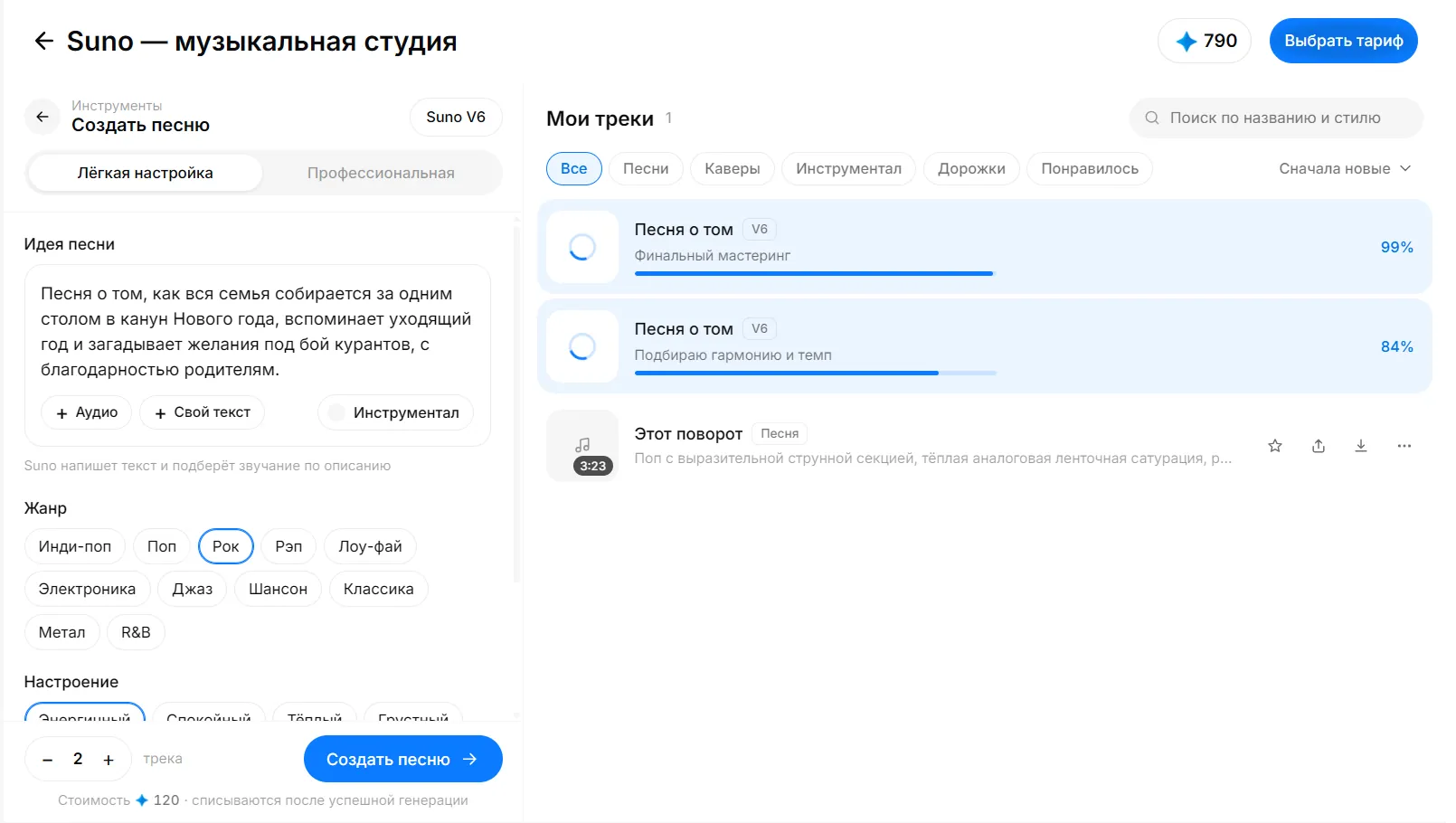Click the Песня tag on Этот поворот
Image resolution: width=1456 pixels, height=823 pixels.
click(780, 433)
